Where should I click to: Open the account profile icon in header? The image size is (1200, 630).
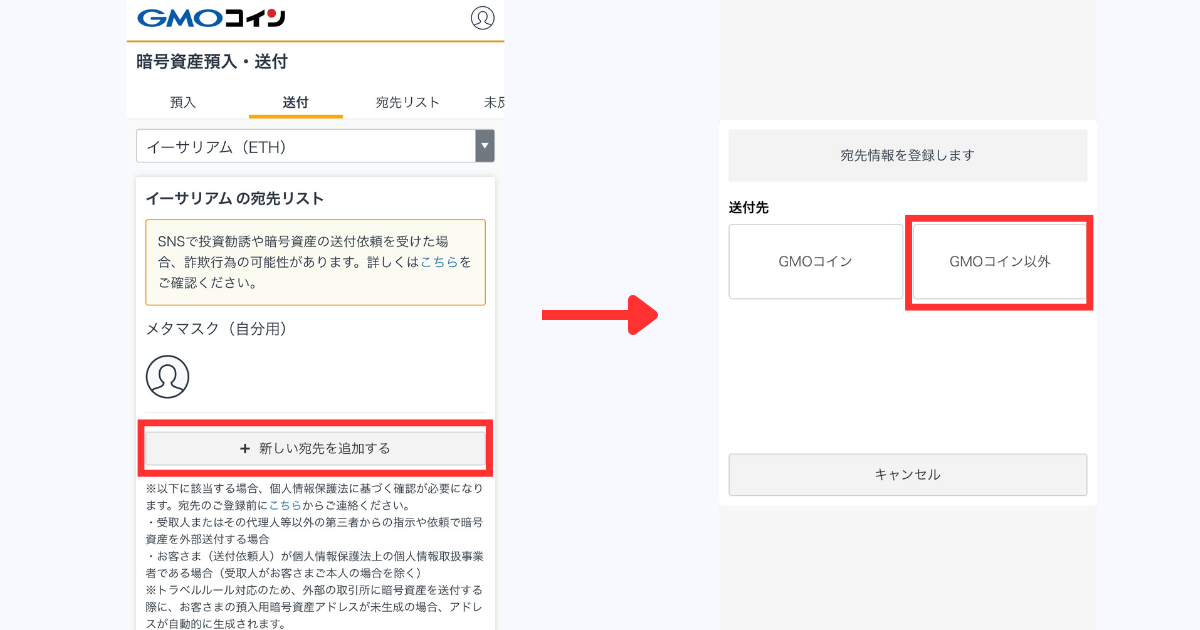click(x=482, y=18)
